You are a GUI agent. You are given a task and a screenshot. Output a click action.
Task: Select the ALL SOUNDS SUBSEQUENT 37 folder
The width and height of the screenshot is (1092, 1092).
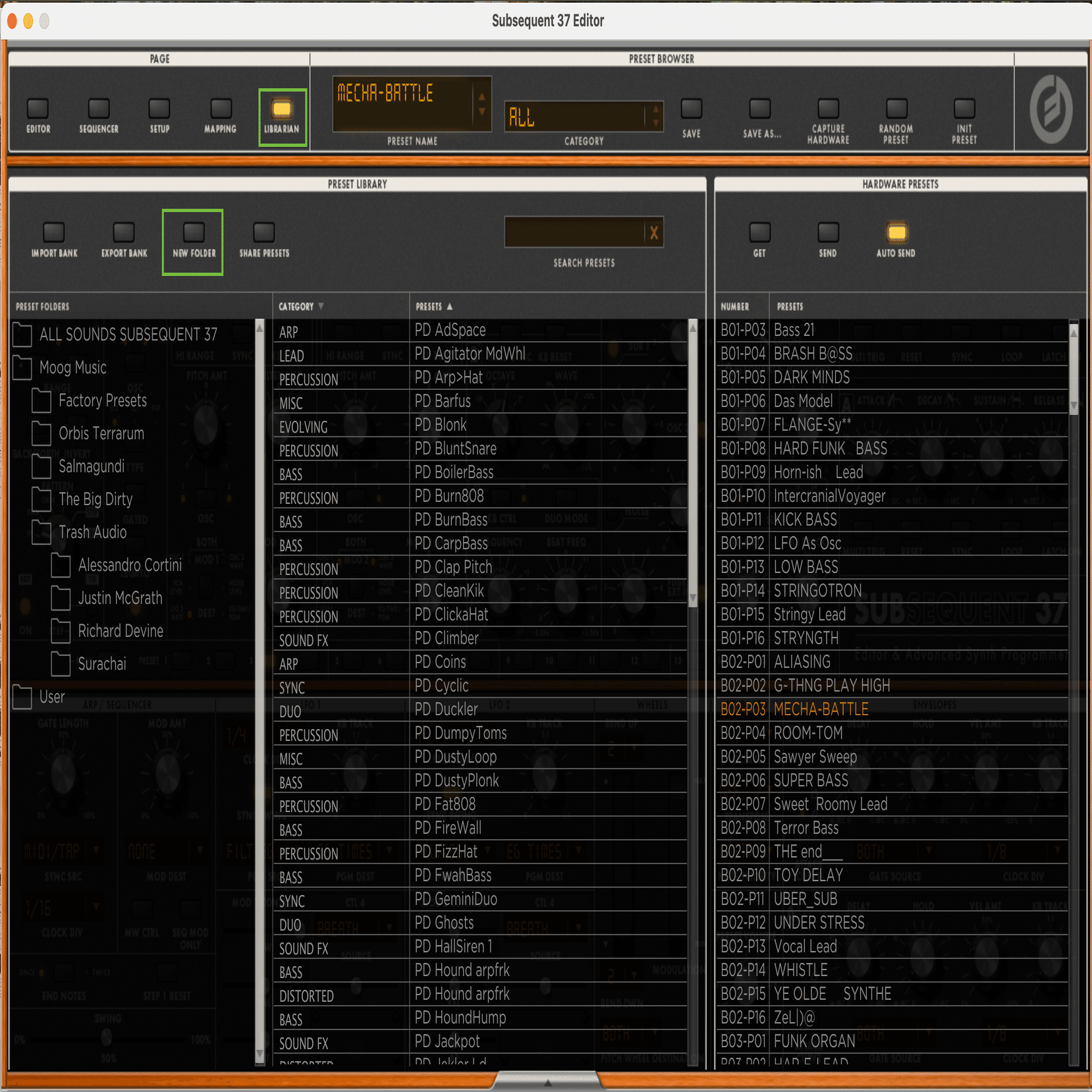[128, 335]
